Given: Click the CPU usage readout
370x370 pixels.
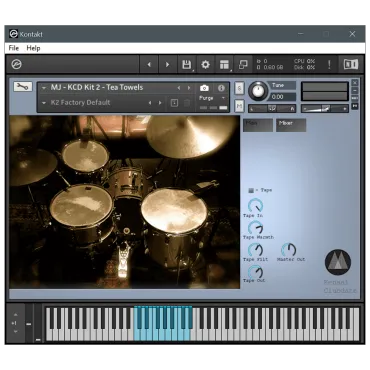Looking at the screenshot, I should coord(304,61).
